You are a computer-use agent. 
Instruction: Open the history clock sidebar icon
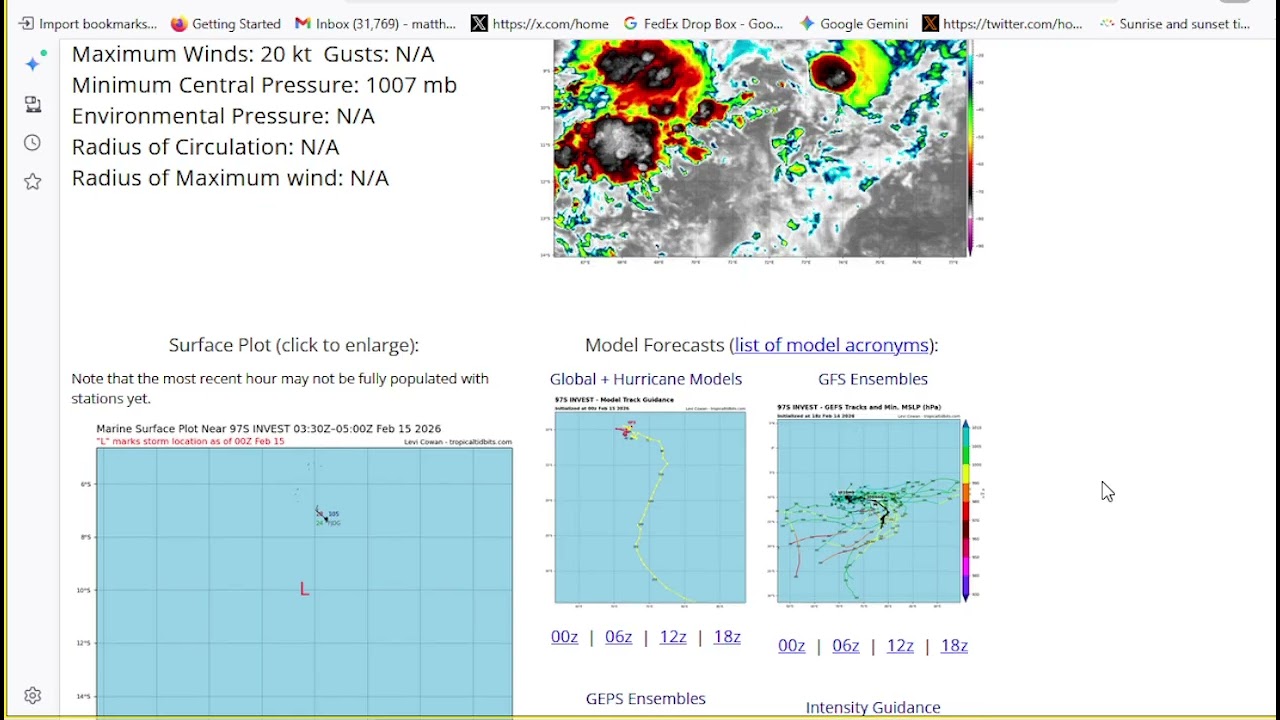pyautogui.click(x=33, y=143)
